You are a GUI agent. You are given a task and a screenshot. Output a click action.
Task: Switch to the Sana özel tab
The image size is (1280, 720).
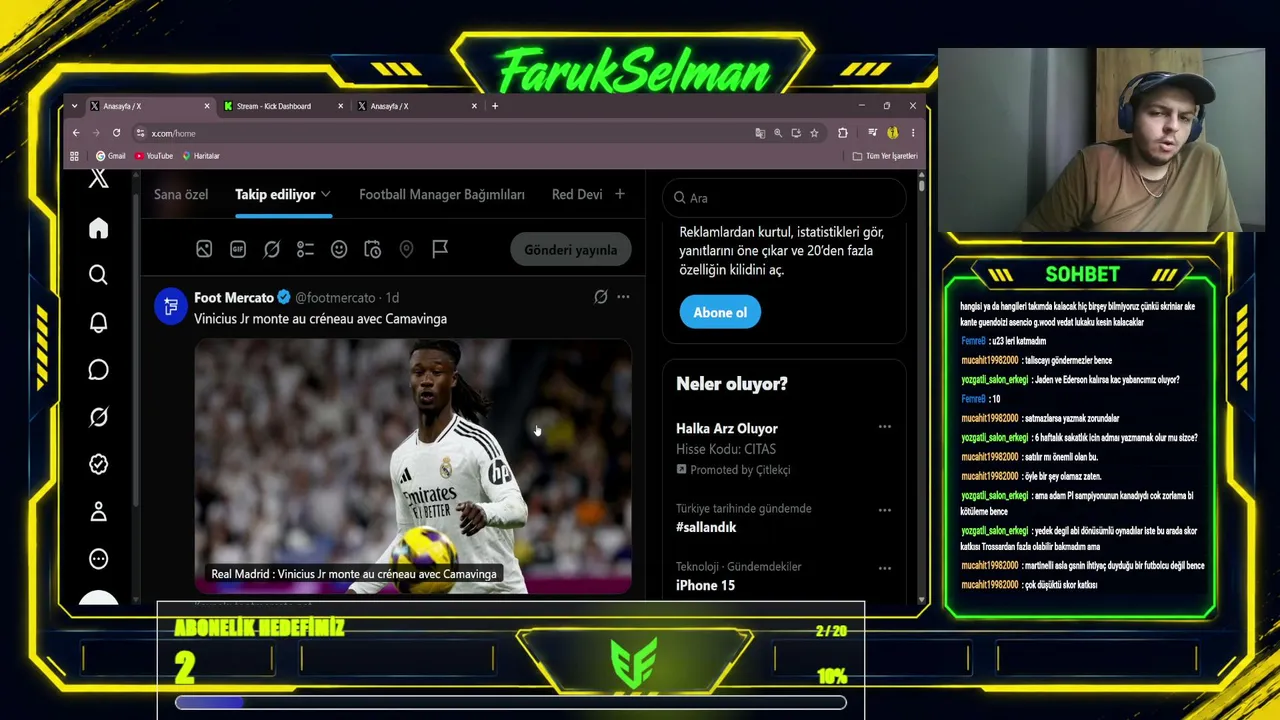click(181, 194)
